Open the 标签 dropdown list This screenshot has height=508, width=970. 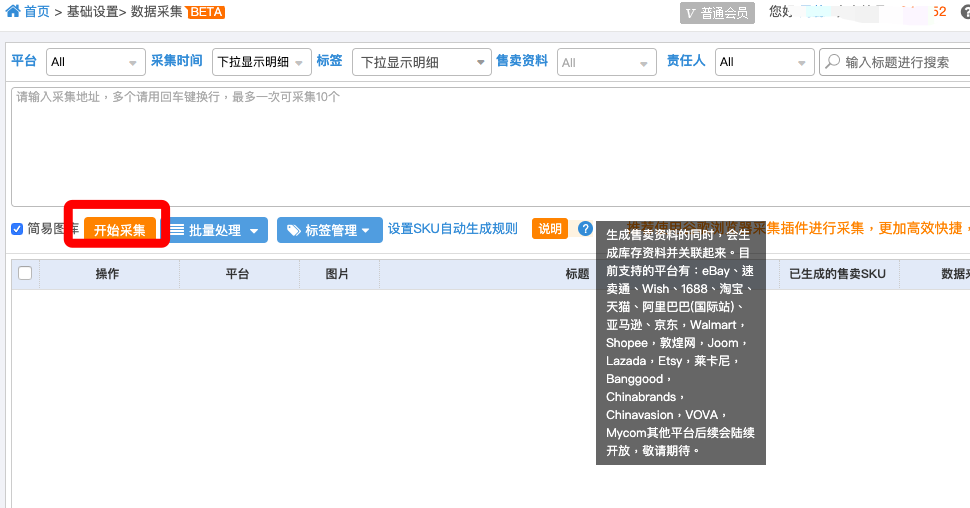(x=421, y=62)
